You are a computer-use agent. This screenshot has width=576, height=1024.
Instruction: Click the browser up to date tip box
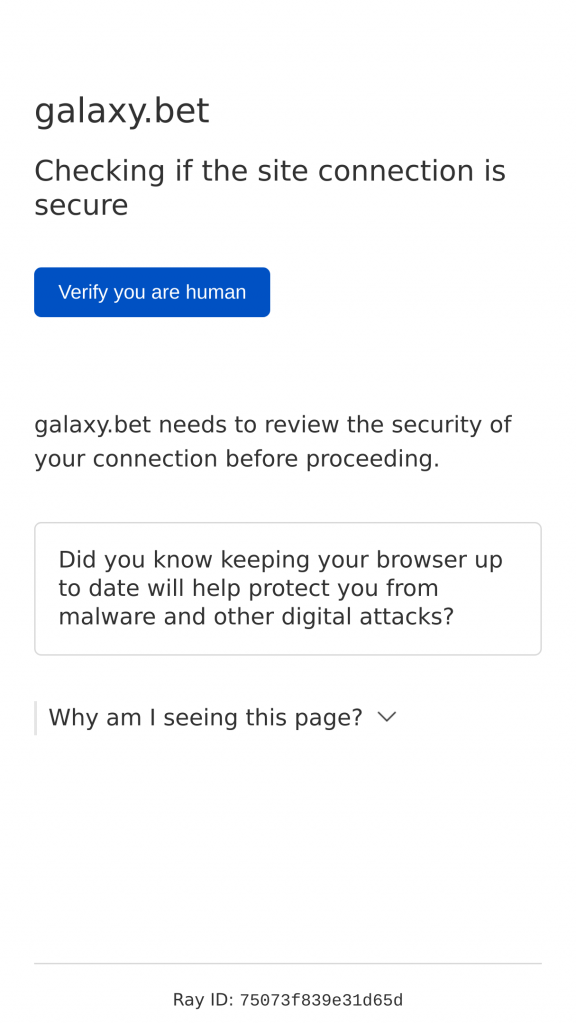(x=288, y=588)
